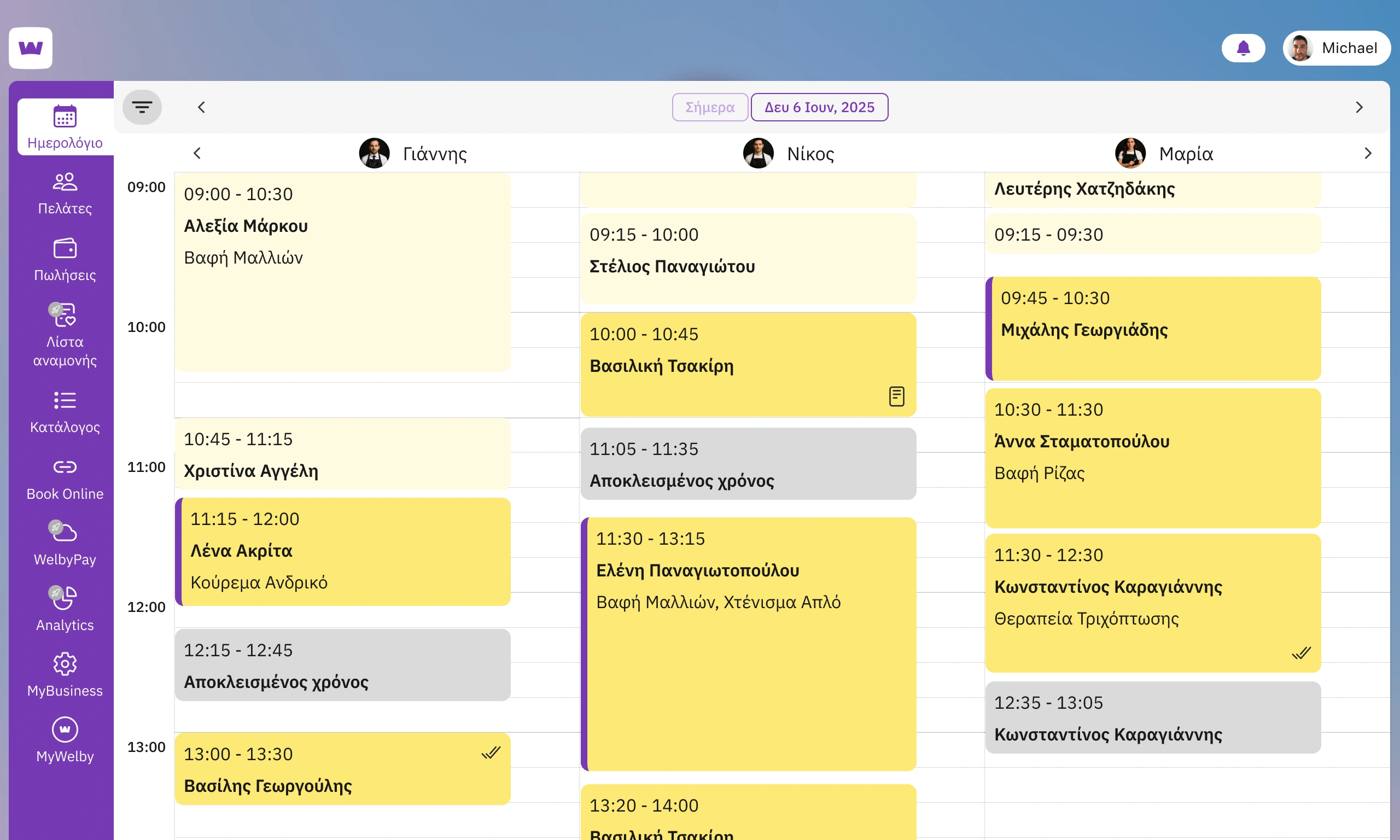
Task: Open Analytics in the sidebar
Action: click(65, 609)
